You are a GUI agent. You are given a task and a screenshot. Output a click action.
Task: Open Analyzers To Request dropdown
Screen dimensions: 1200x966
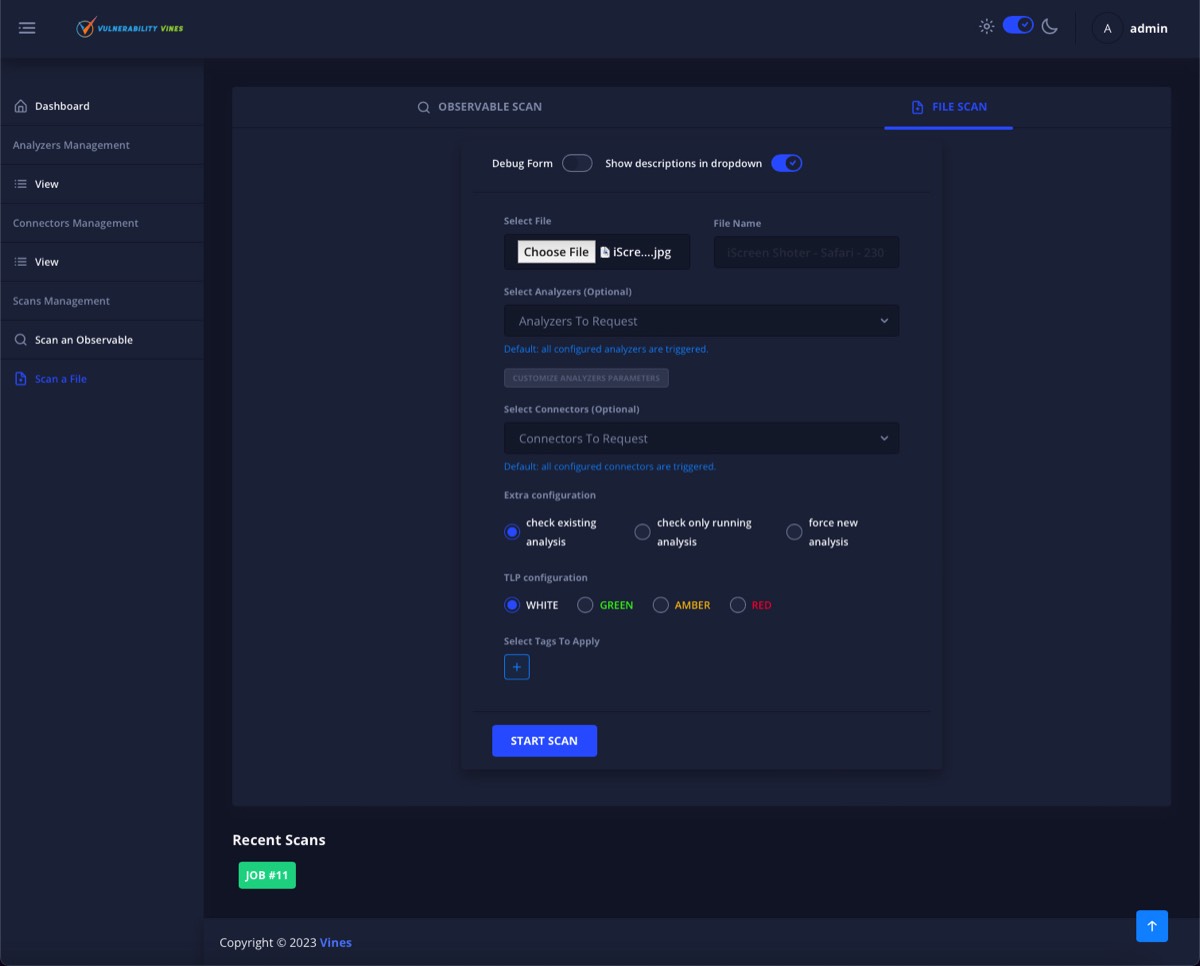click(701, 321)
